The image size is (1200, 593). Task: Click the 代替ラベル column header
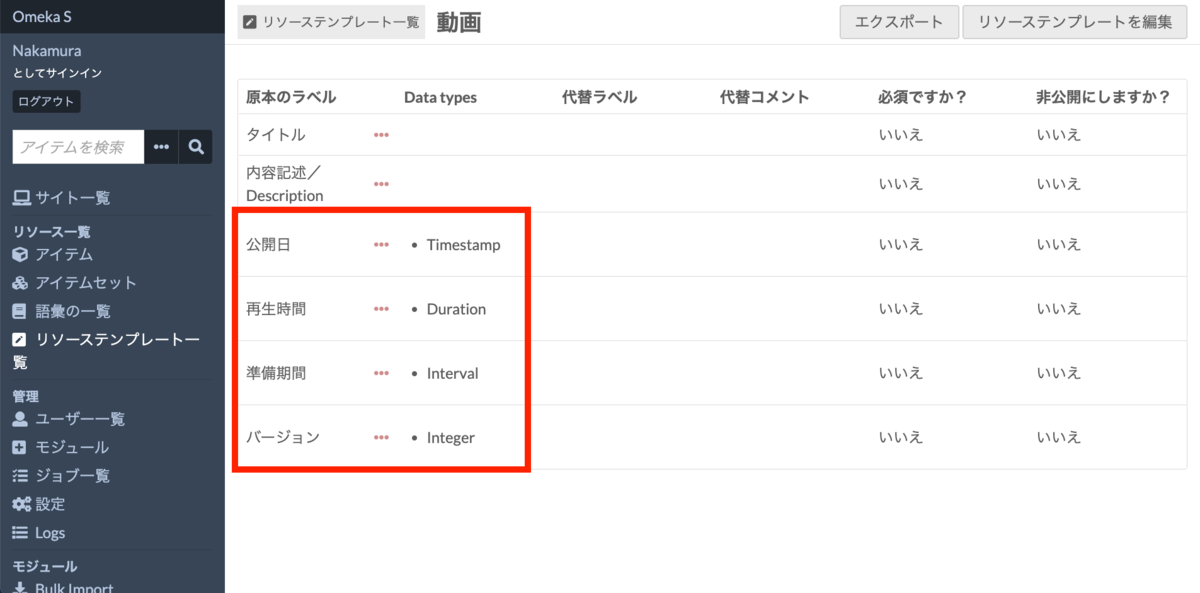[599, 97]
